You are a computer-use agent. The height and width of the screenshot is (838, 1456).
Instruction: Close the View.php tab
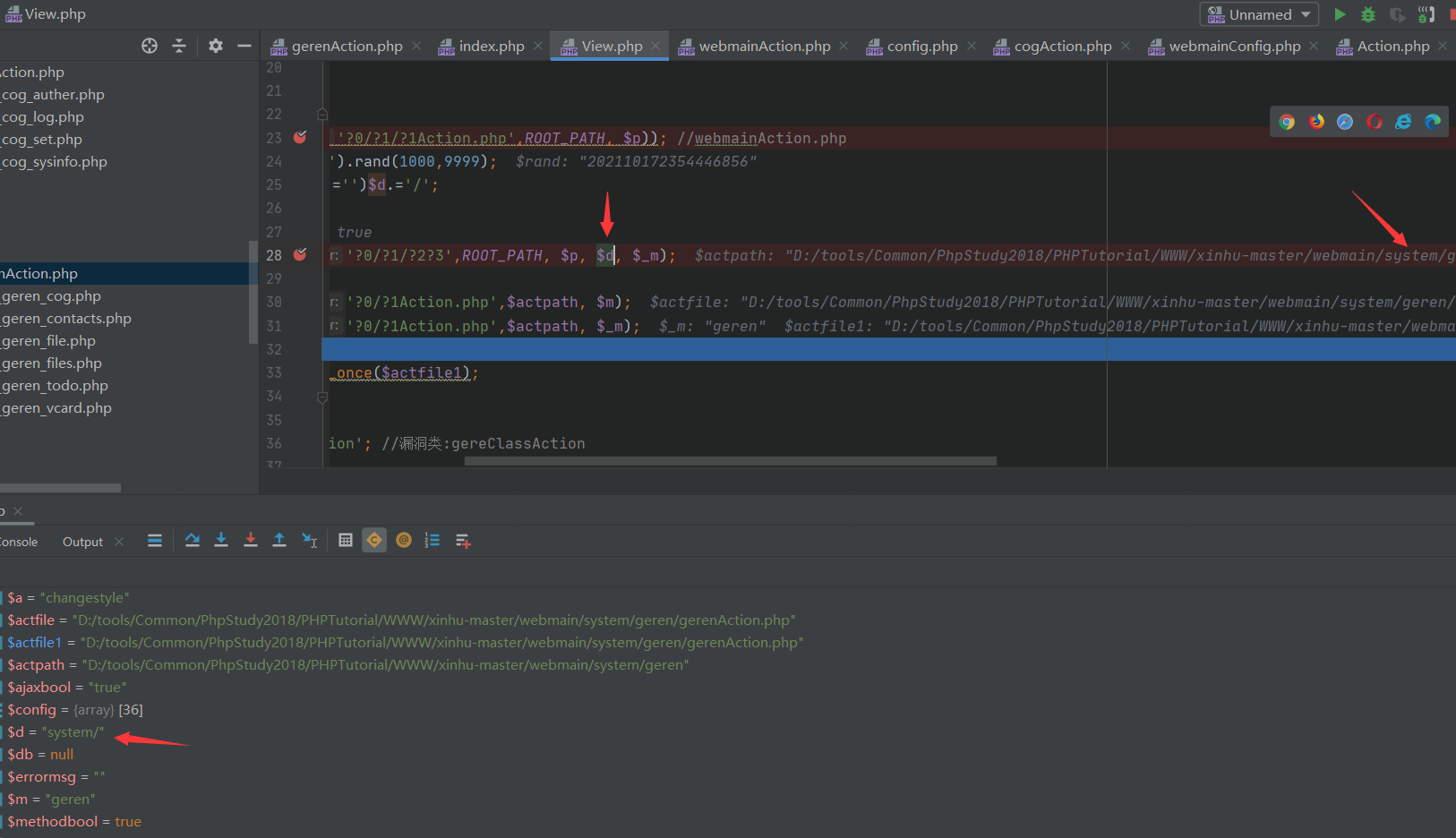click(655, 46)
